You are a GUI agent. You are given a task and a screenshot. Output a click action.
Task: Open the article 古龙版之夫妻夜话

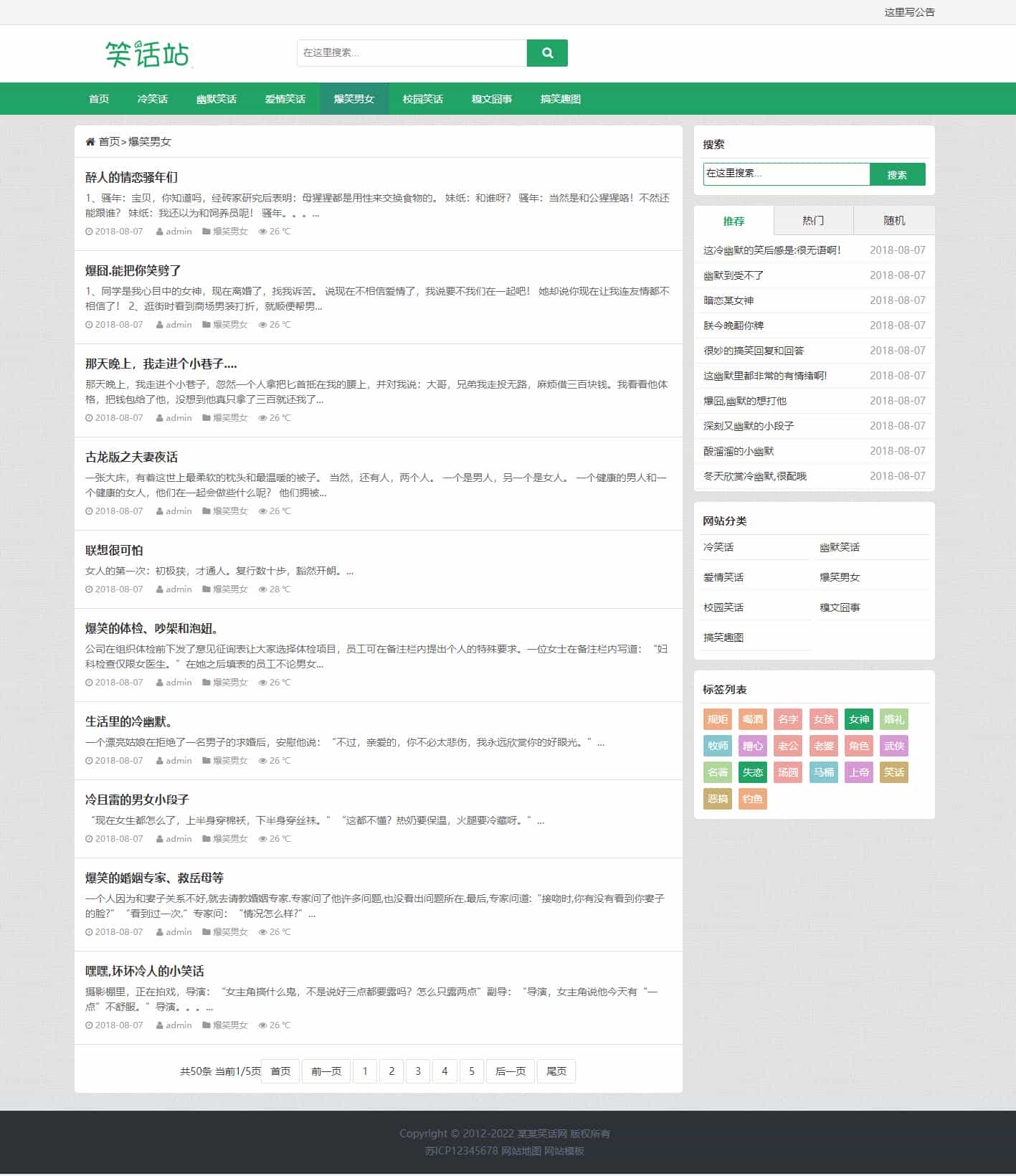click(x=131, y=457)
